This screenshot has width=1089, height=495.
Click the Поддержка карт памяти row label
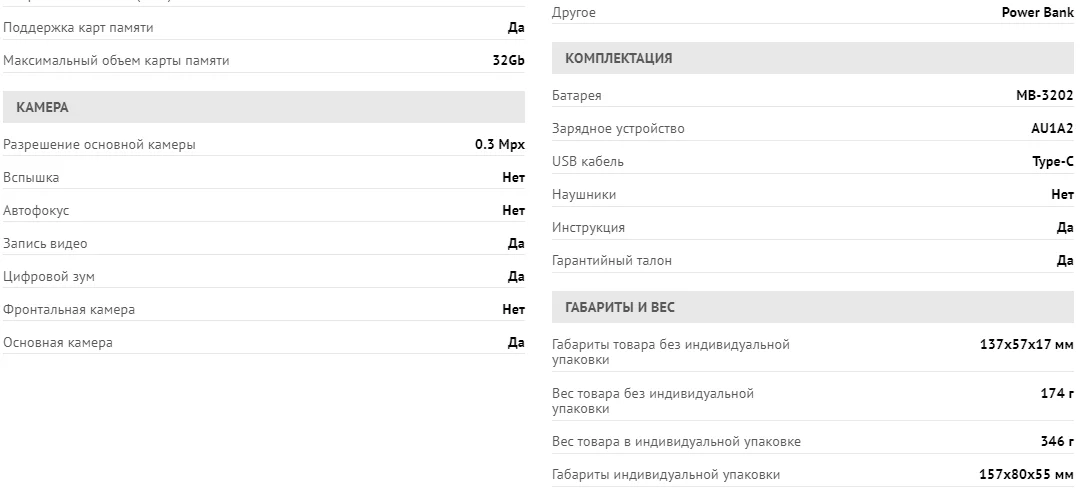coord(78,28)
